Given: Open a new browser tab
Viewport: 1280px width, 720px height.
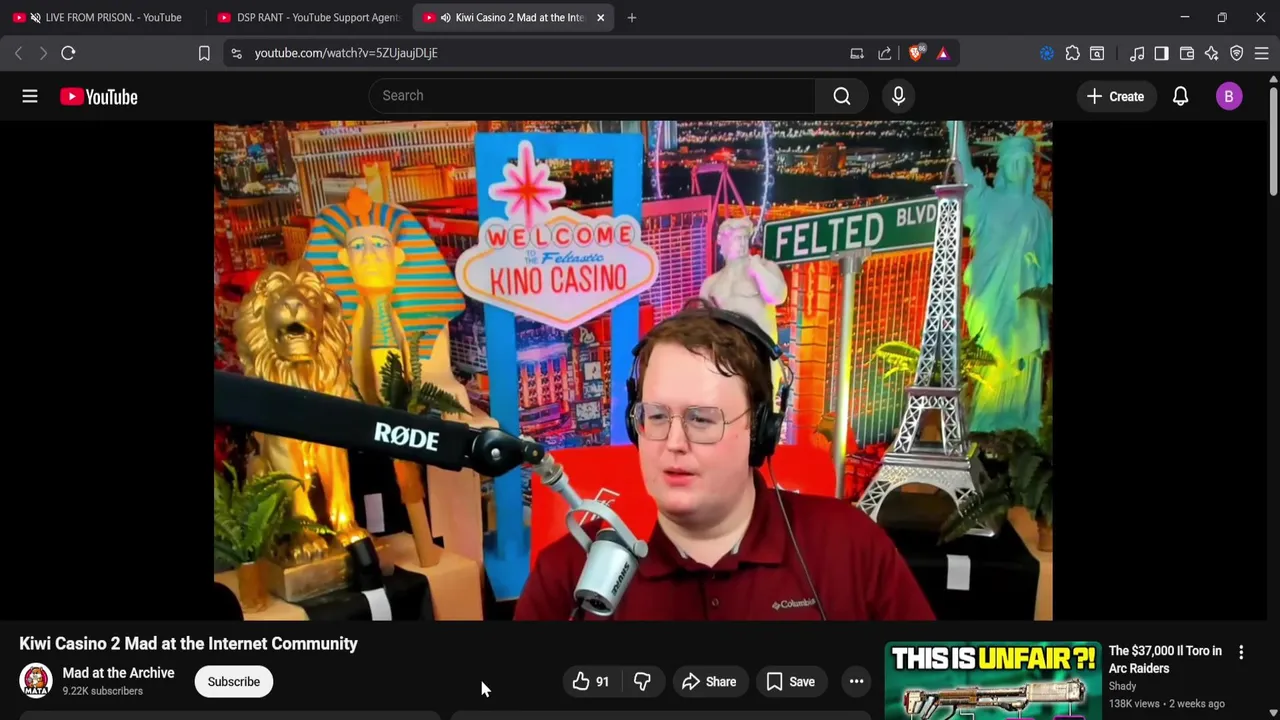Looking at the screenshot, I should click(x=631, y=17).
